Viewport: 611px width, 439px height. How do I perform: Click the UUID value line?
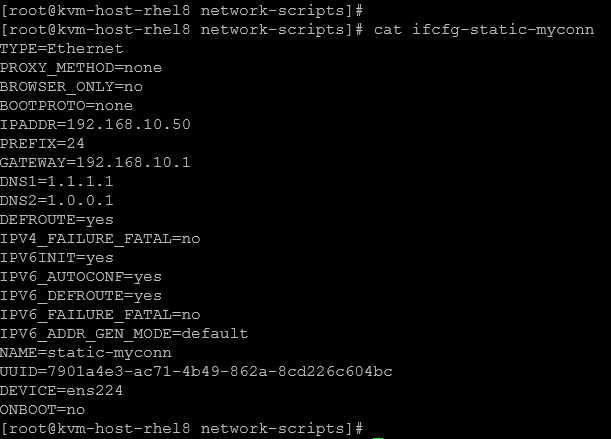click(x=196, y=371)
